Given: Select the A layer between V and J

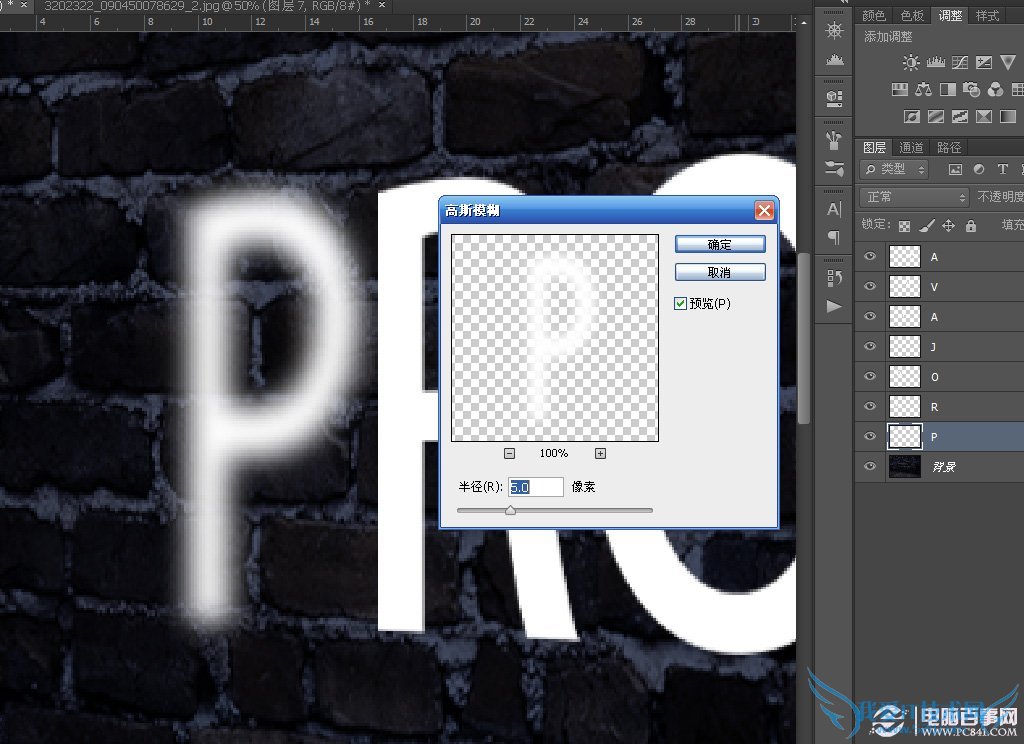Looking at the screenshot, I should click(x=940, y=316).
